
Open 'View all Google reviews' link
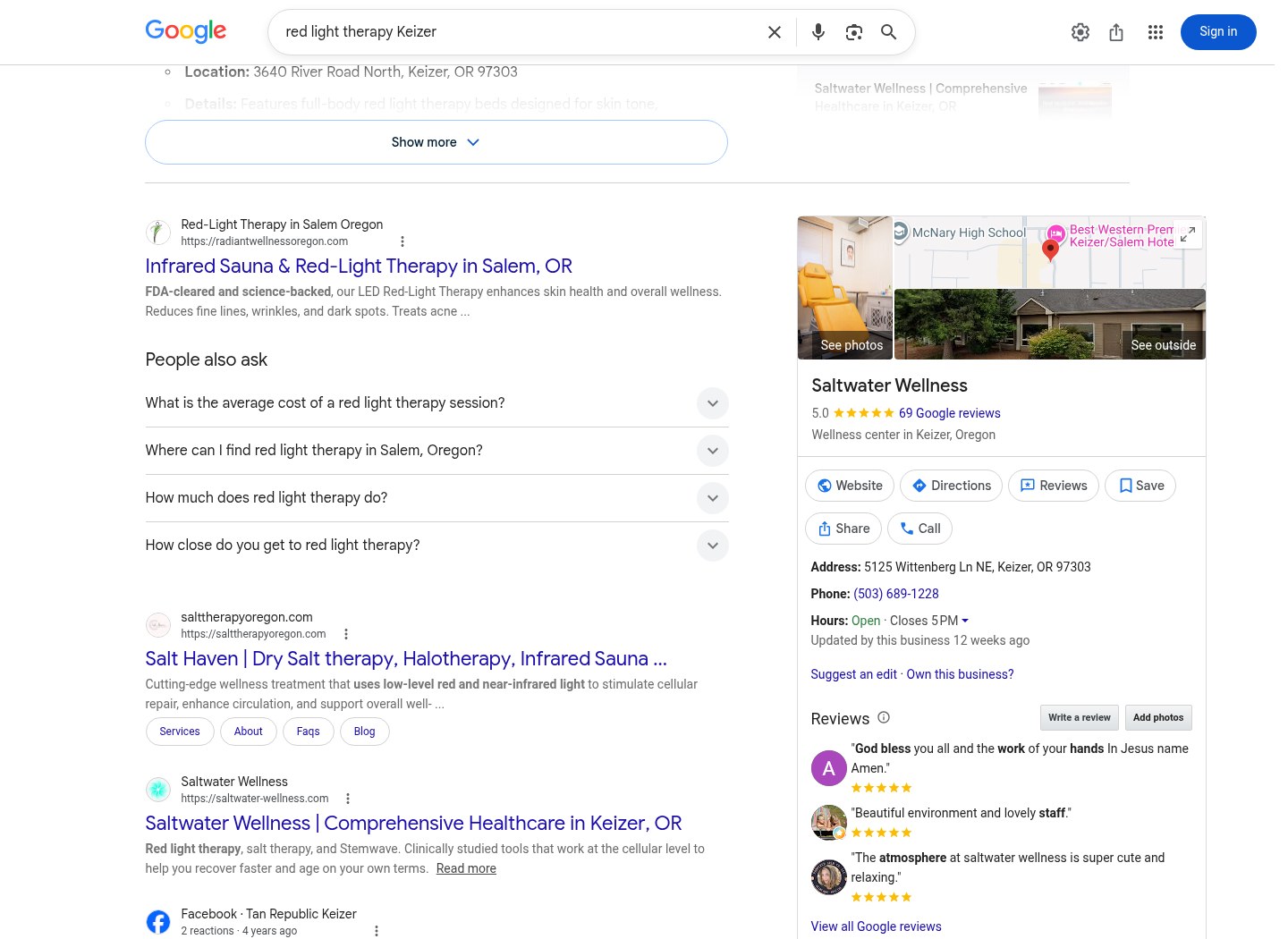click(877, 926)
